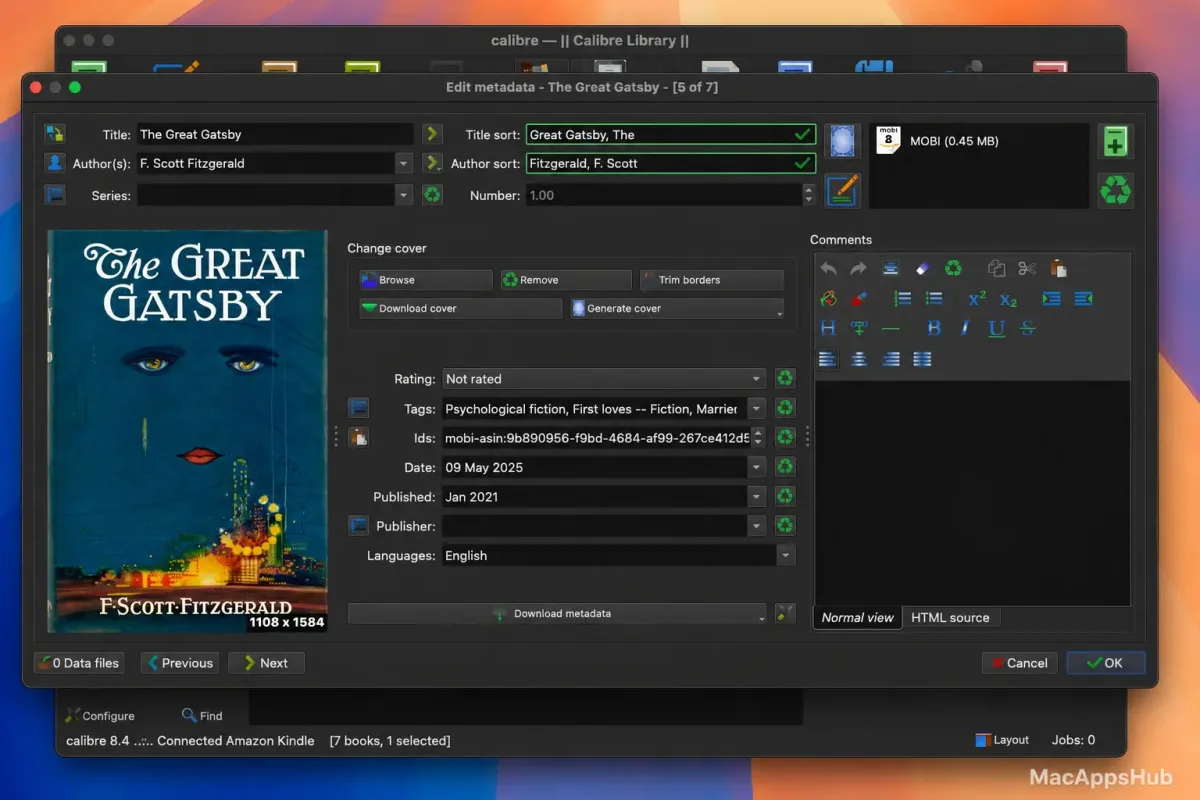The height and width of the screenshot is (800, 1200).
Task: Click the redo arrow in Comments toolbar
Action: pyautogui.click(x=858, y=268)
